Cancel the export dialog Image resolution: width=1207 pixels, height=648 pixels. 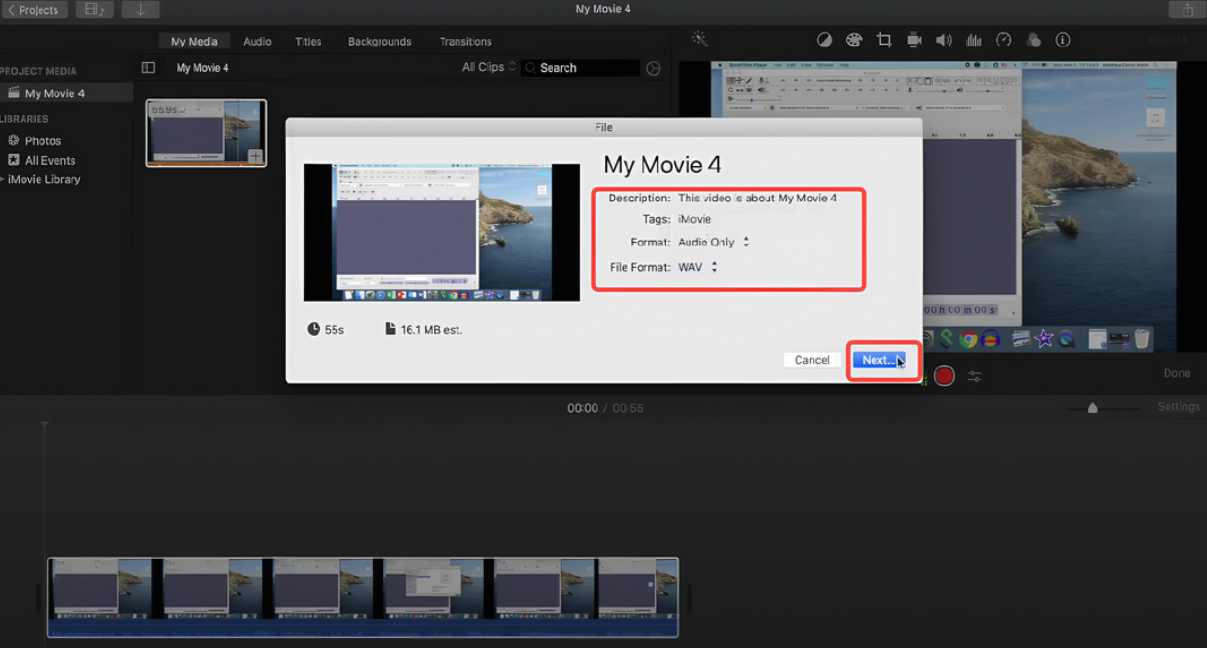pos(812,360)
